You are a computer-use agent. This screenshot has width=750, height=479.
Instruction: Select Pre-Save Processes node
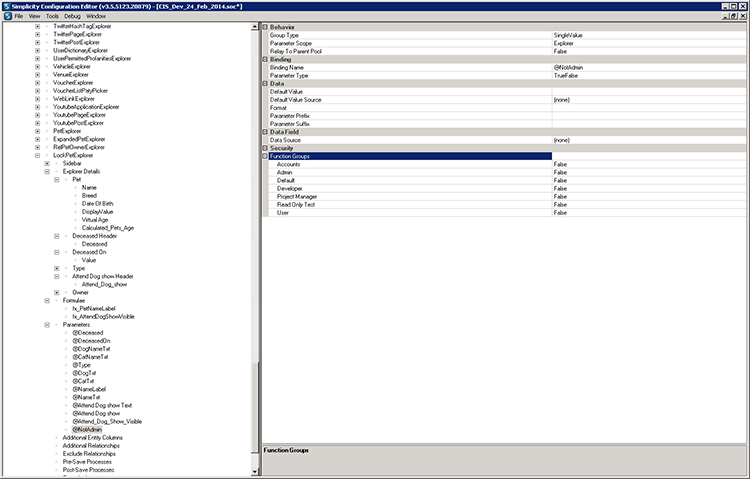(87, 462)
